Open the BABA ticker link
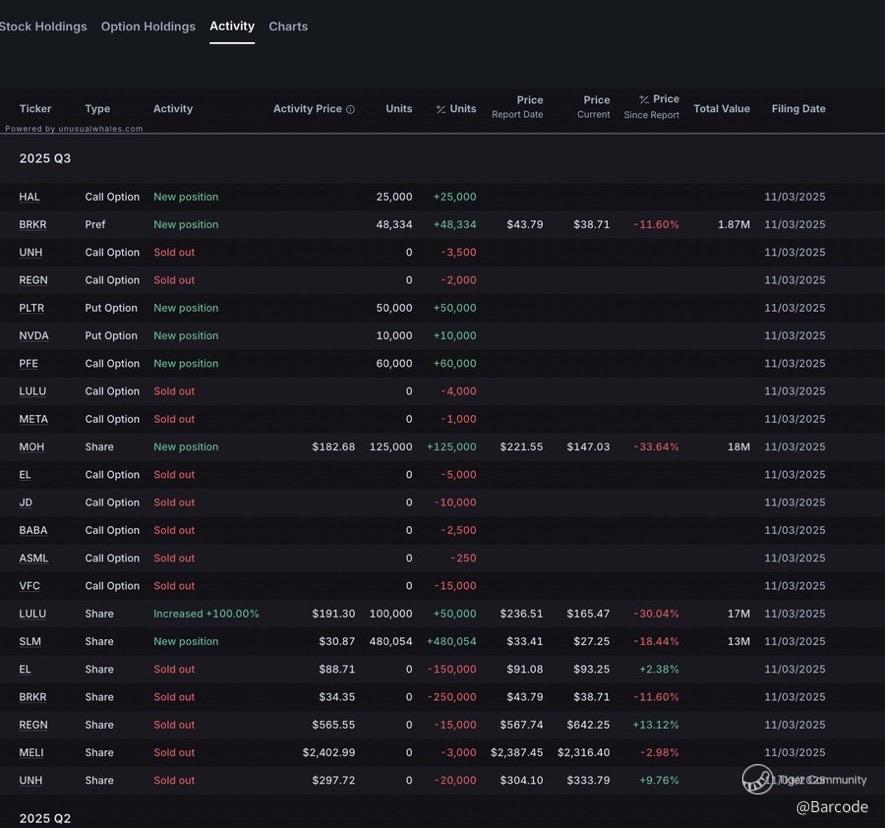The height and width of the screenshot is (828, 885). point(33,531)
